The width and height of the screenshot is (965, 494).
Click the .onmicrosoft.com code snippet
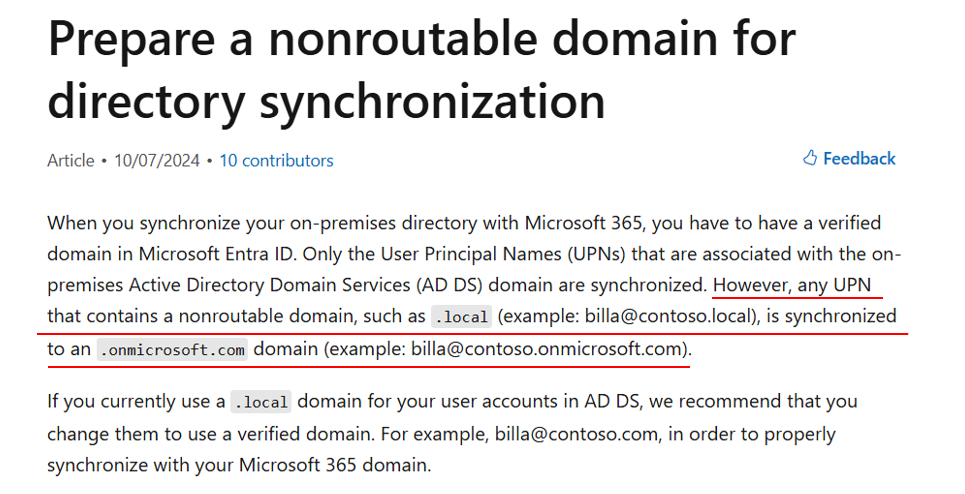coord(172,350)
